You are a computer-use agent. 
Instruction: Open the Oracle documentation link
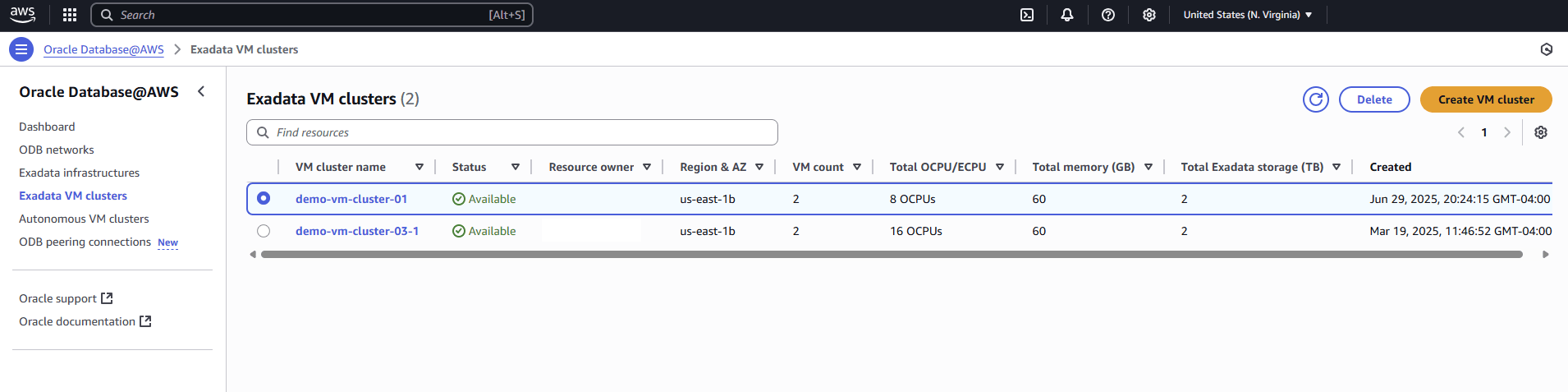(77, 321)
